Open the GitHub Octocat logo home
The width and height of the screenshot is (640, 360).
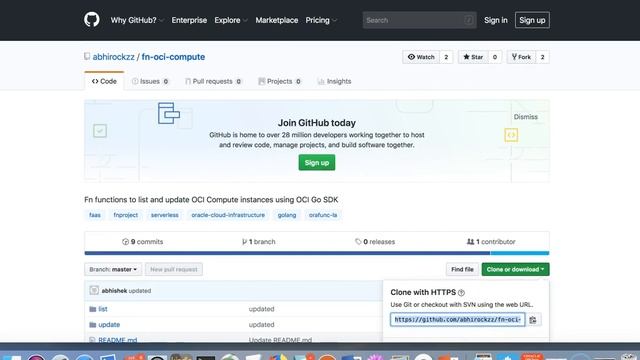[91, 20]
